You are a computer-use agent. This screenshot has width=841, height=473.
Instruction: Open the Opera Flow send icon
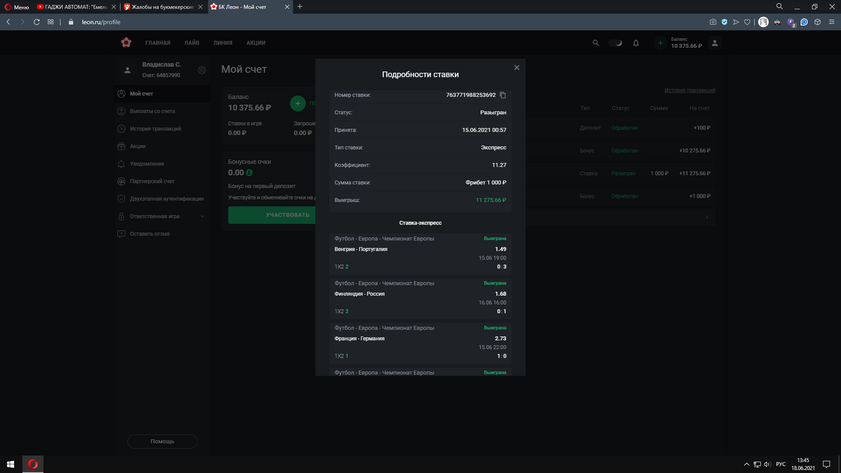click(735, 22)
